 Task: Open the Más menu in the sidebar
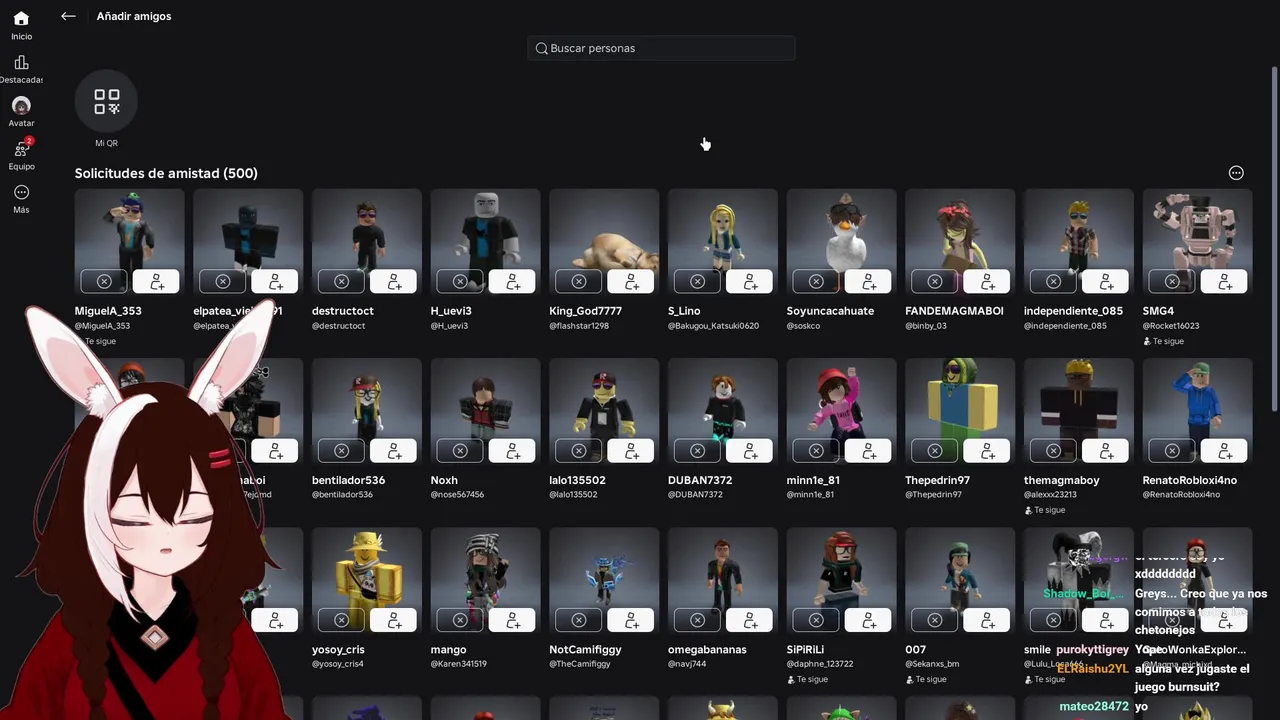click(21, 199)
